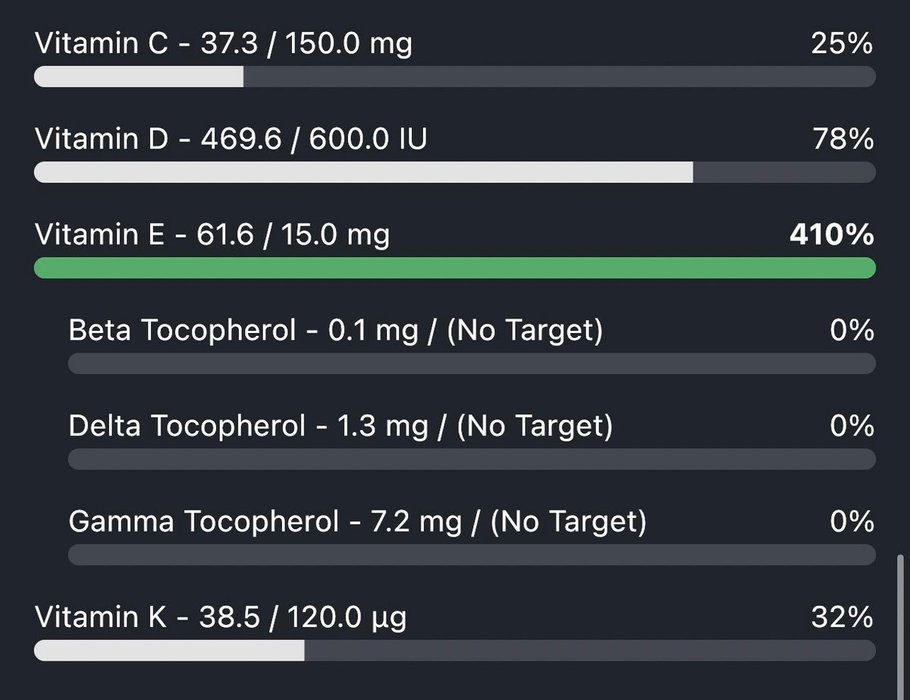Screen dimensions: 910x700
Task: Click the Vitamin C progress bar
Action: tap(454, 77)
